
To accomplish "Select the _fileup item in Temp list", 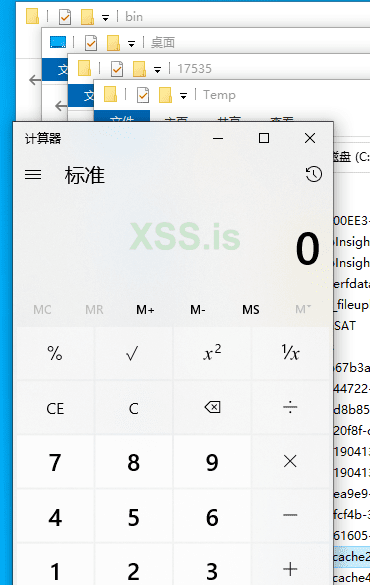I will (351, 305).
